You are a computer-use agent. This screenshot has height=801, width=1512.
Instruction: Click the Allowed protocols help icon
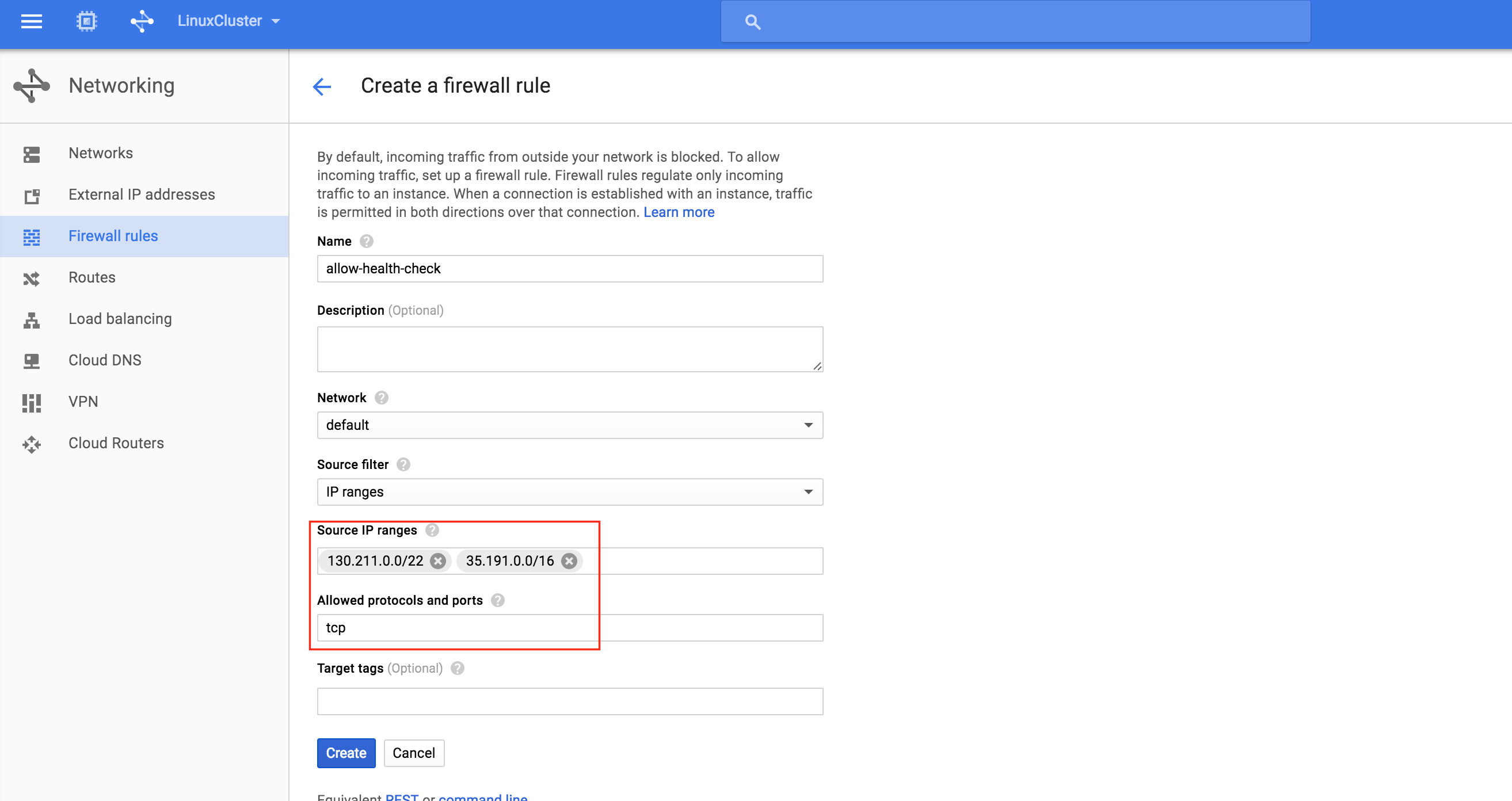[498, 600]
